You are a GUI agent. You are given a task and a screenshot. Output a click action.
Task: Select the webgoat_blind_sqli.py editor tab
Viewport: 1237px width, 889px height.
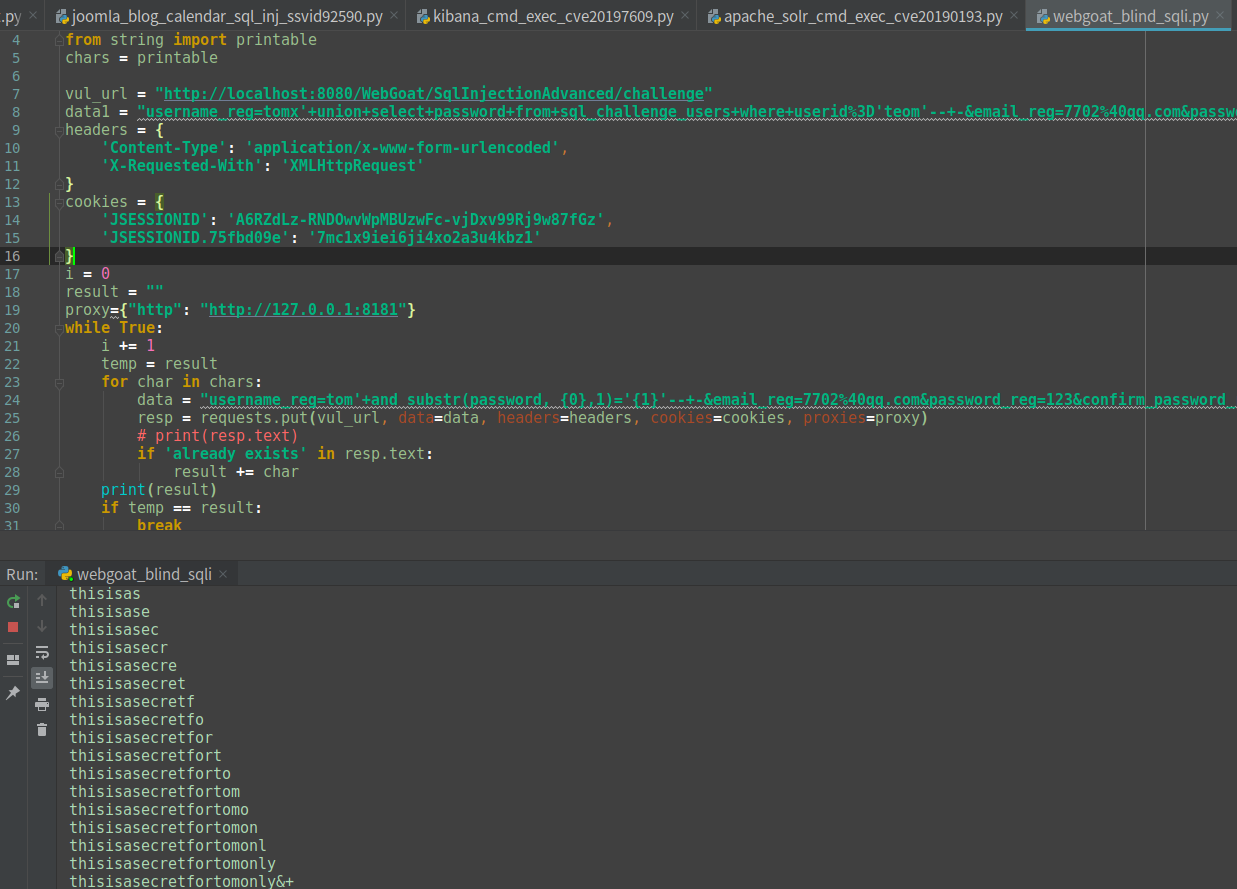1130,17
